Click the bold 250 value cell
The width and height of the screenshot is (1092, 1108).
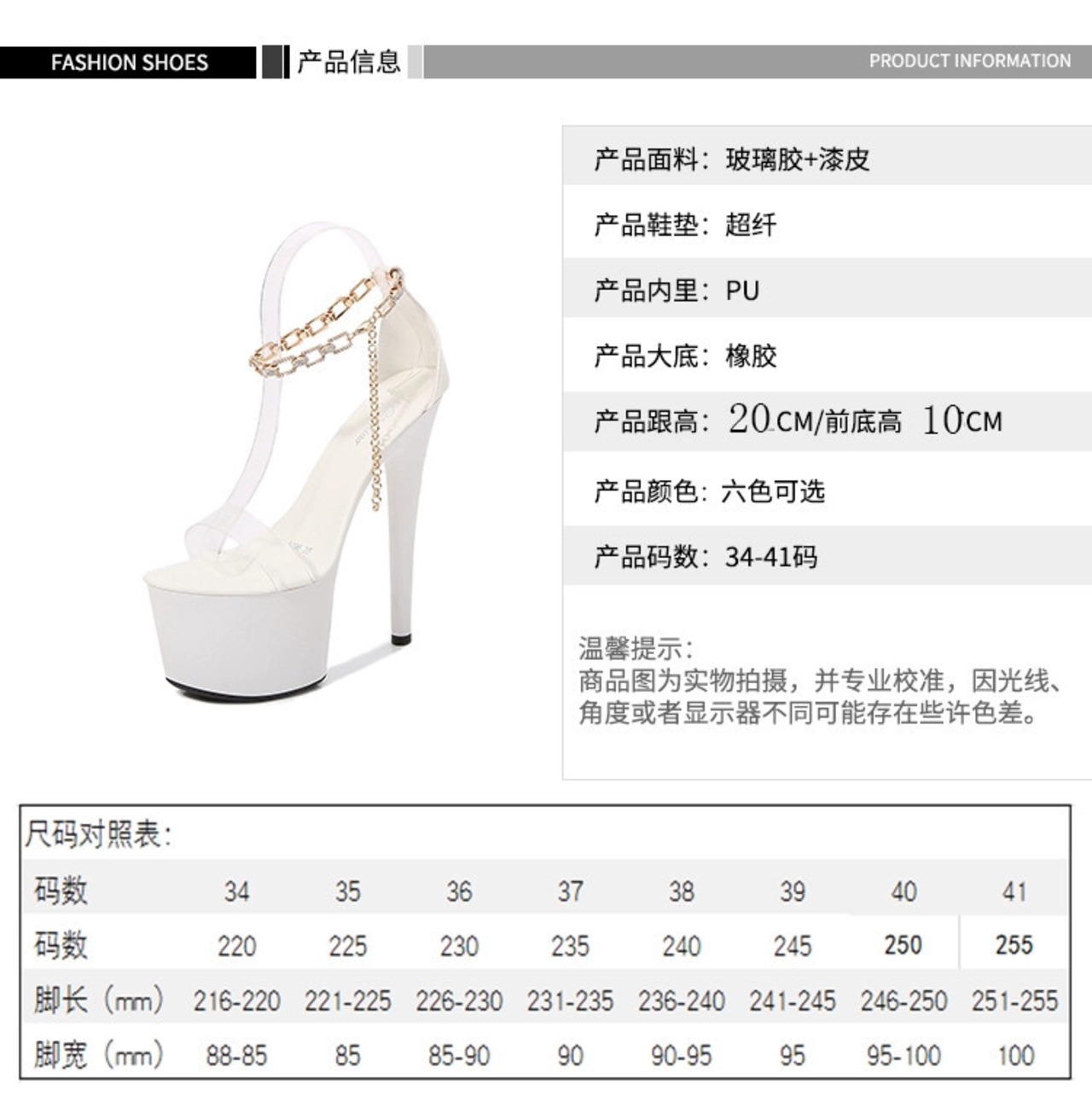click(x=903, y=945)
